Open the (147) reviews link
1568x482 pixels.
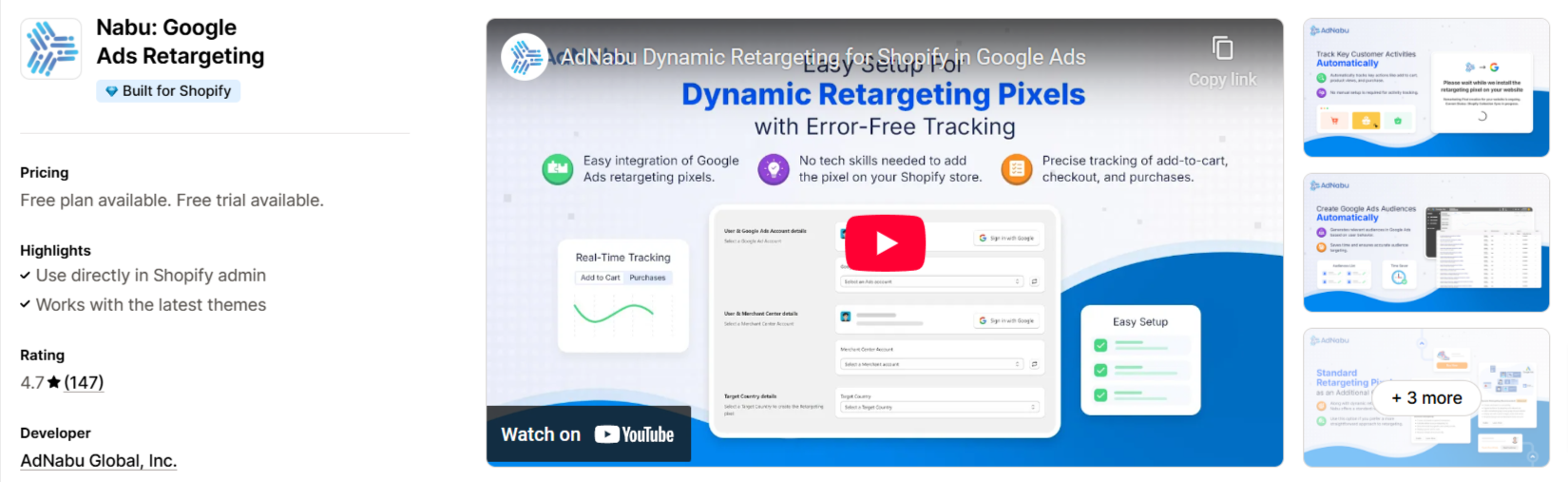click(x=84, y=382)
